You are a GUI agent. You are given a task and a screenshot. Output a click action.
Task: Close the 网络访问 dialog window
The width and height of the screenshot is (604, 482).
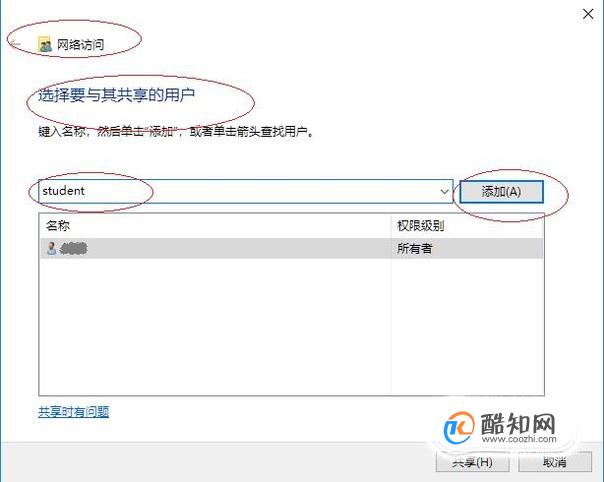(588, 14)
